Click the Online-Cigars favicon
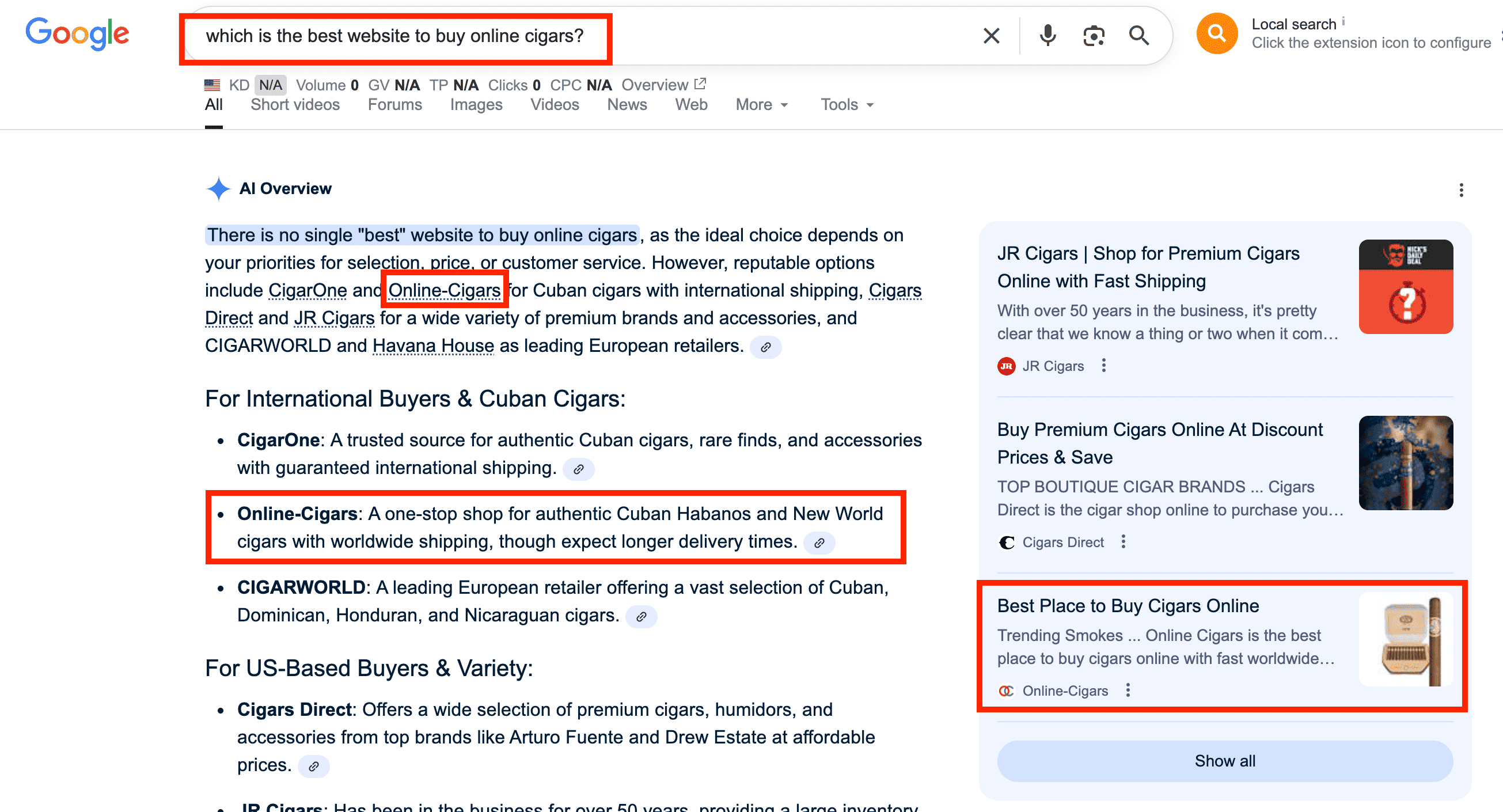The image size is (1503, 812). click(x=1007, y=691)
